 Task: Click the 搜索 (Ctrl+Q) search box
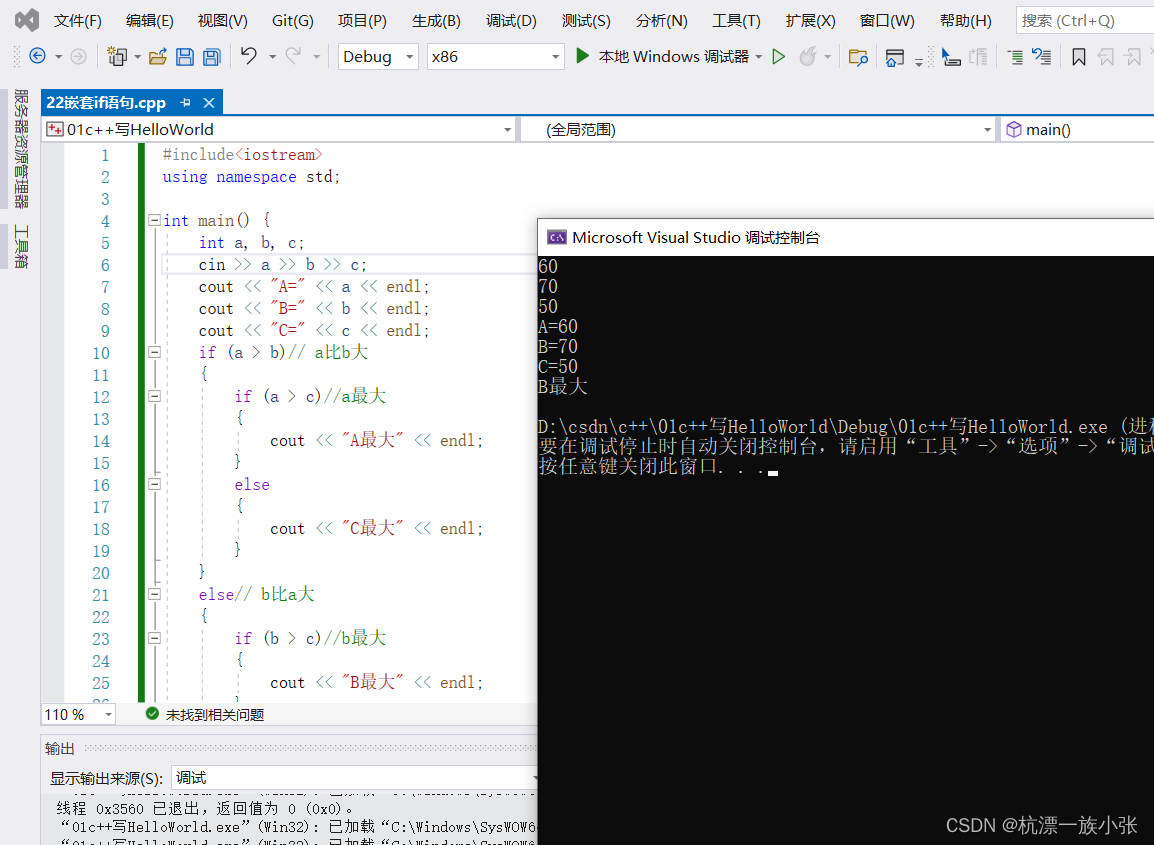1085,21
